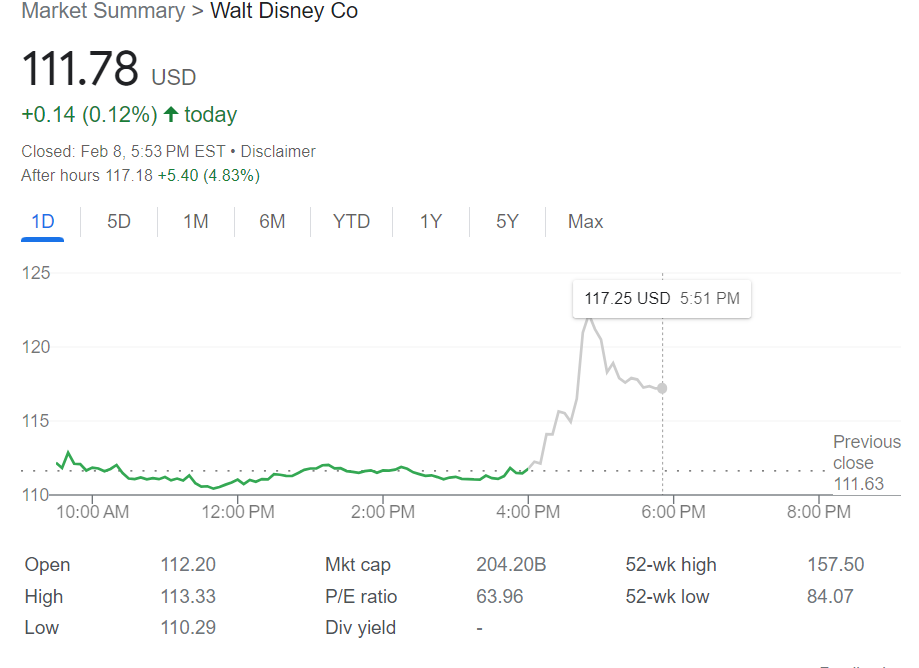Click the 111.78 stock price
The image size is (919, 668).
80,70
